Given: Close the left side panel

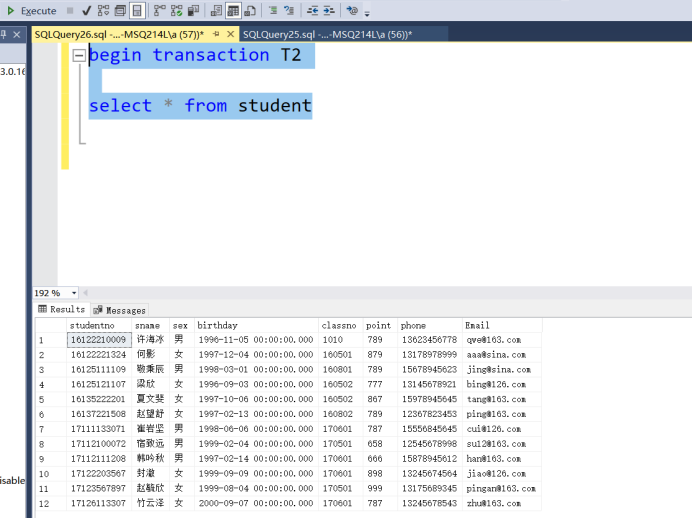Looking at the screenshot, I should [x=17, y=34].
